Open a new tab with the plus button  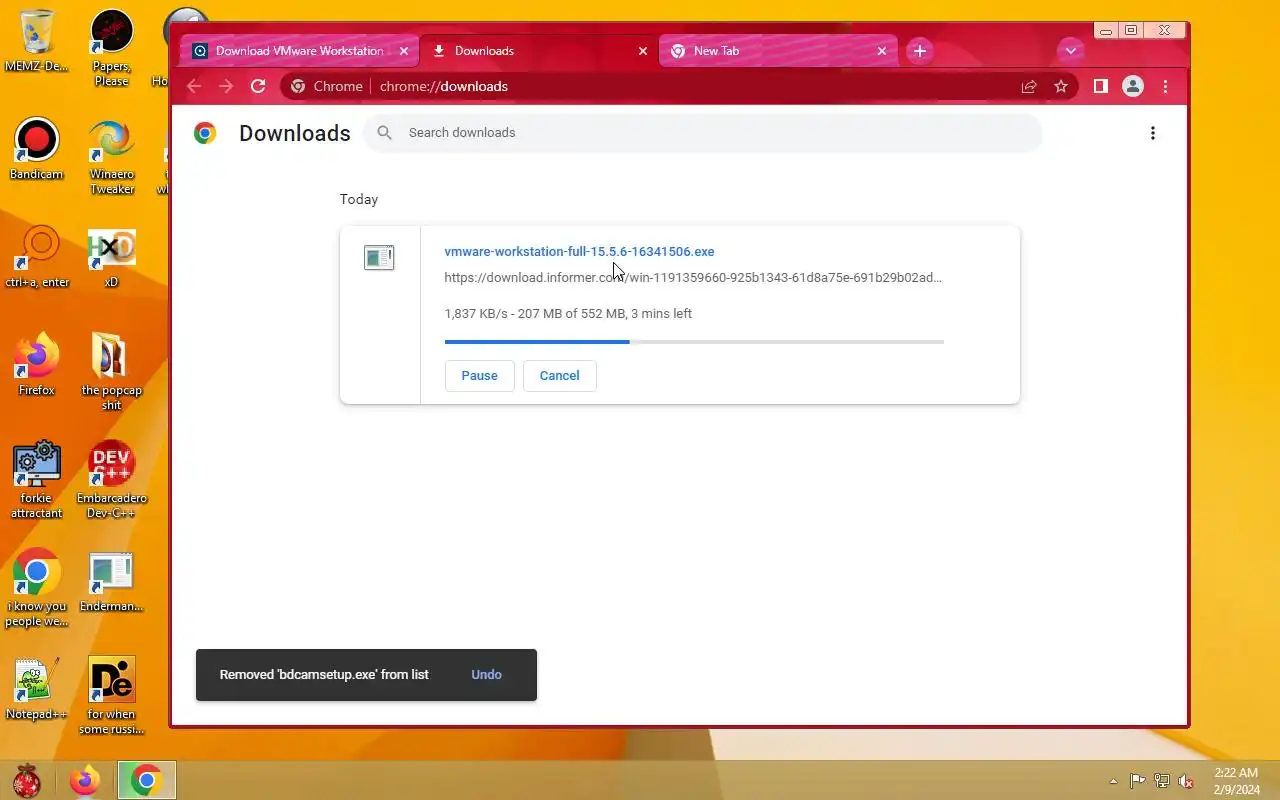[x=920, y=50]
